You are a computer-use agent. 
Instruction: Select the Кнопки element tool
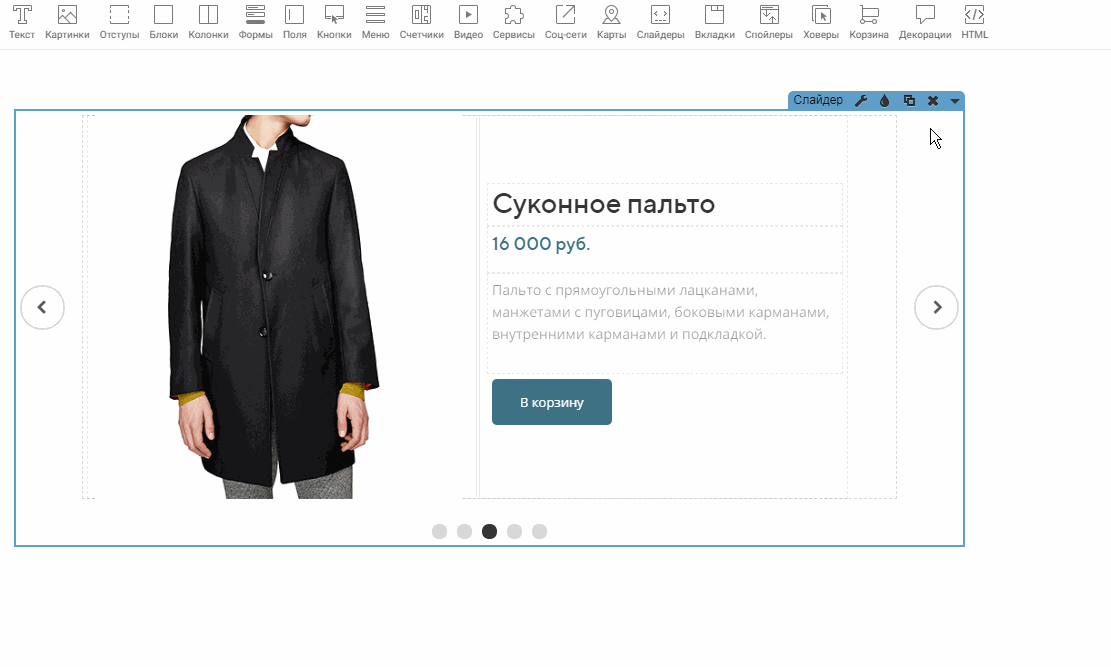coord(334,21)
